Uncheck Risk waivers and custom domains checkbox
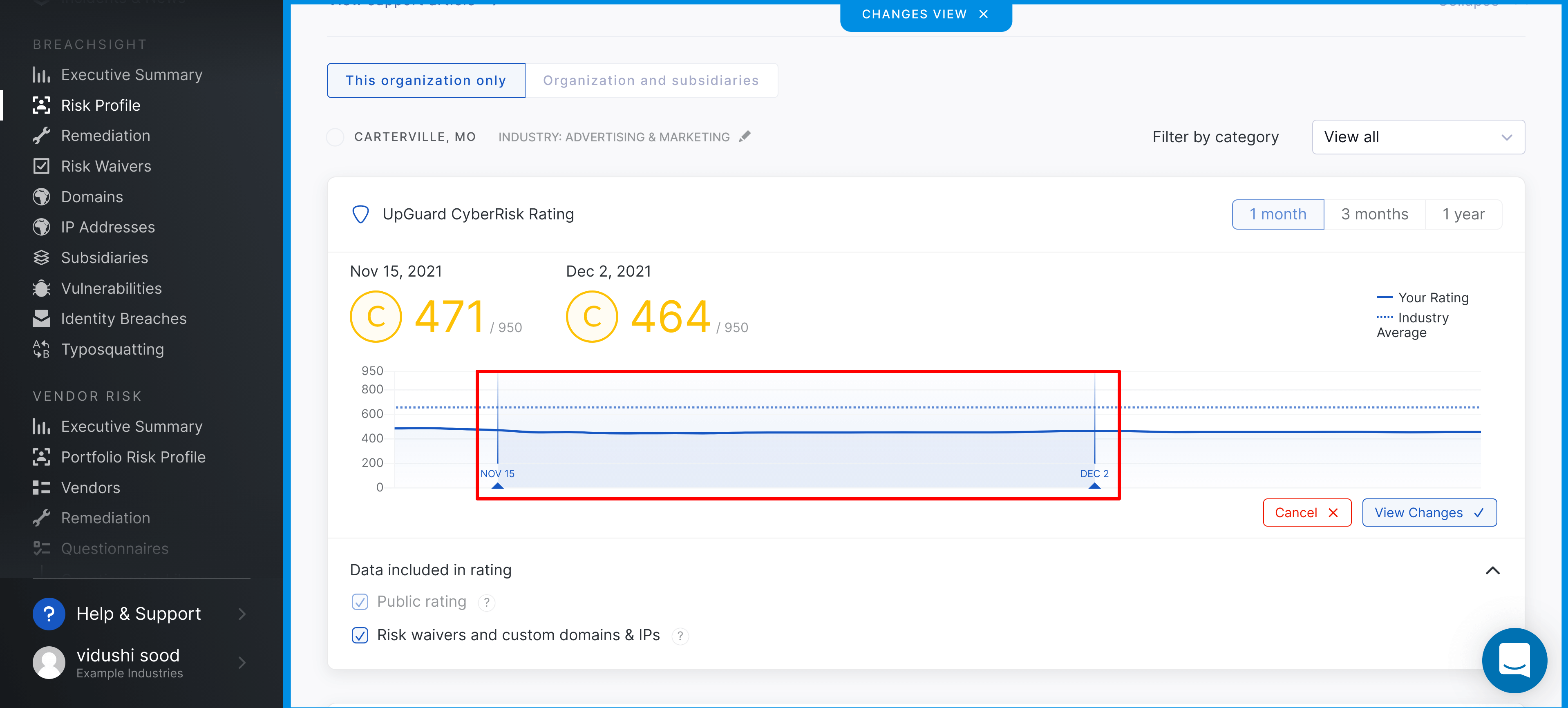The width and height of the screenshot is (1568, 708). 360,635
